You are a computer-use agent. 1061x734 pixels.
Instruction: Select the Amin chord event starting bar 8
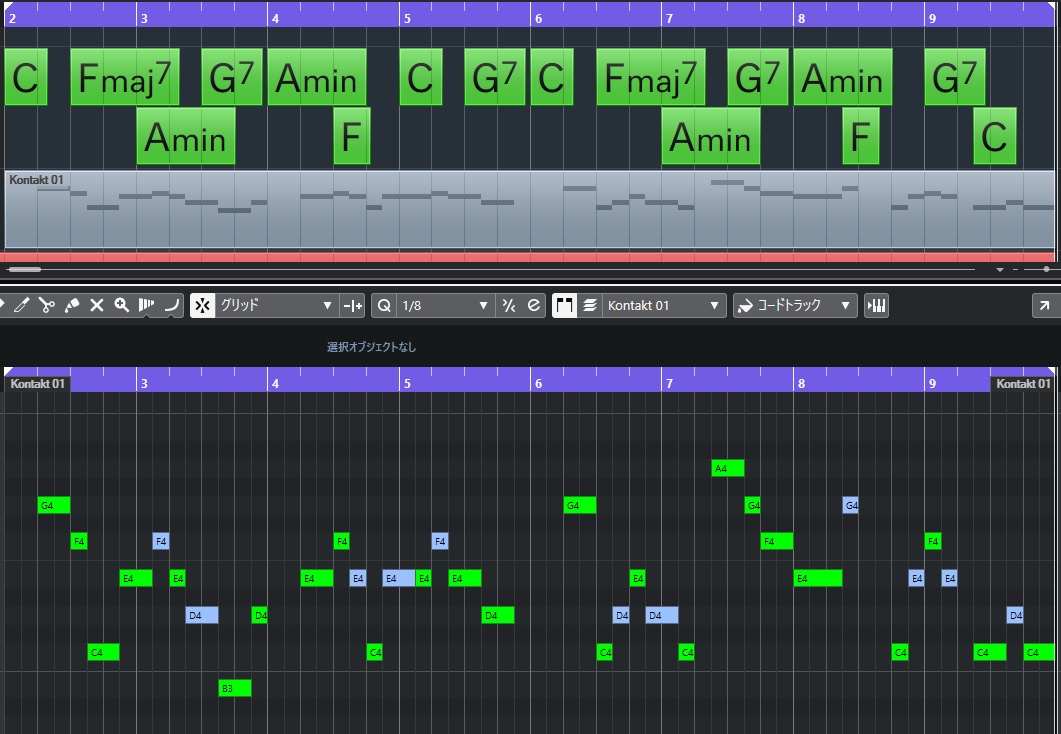[842, 77]
